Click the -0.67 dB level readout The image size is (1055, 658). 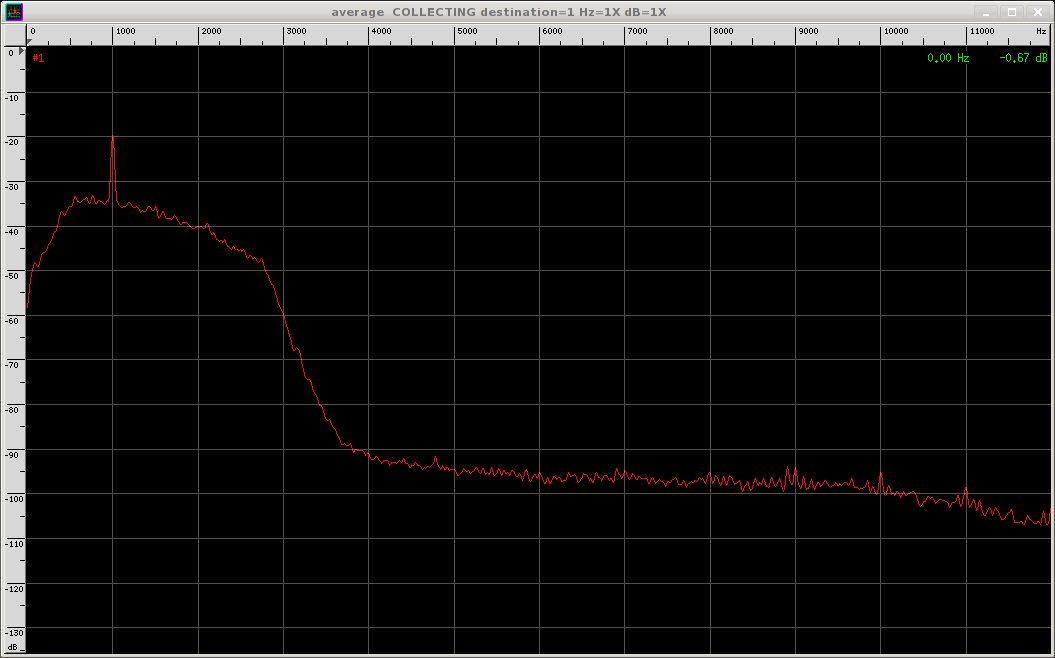(1023, 58)
